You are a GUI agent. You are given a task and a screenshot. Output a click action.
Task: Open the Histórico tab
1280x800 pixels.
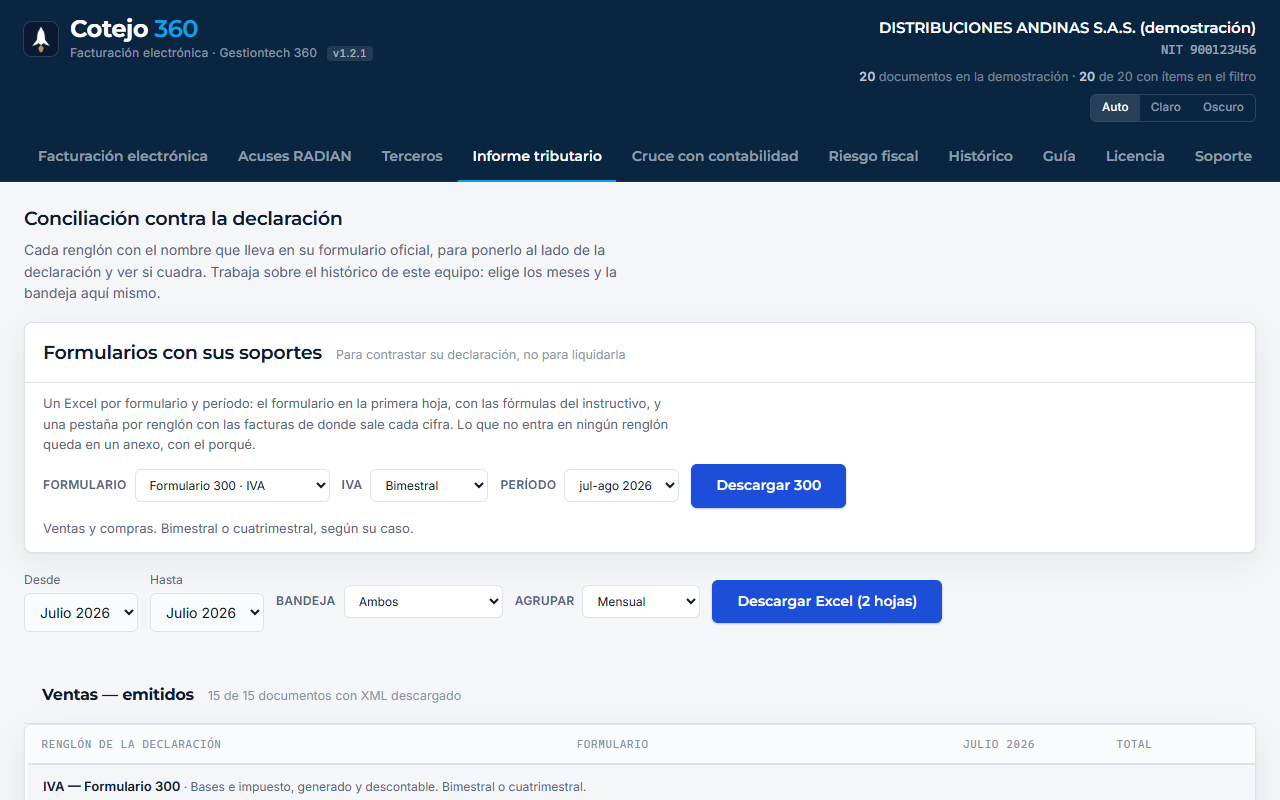pyautogui.click(x=980, y=156)
